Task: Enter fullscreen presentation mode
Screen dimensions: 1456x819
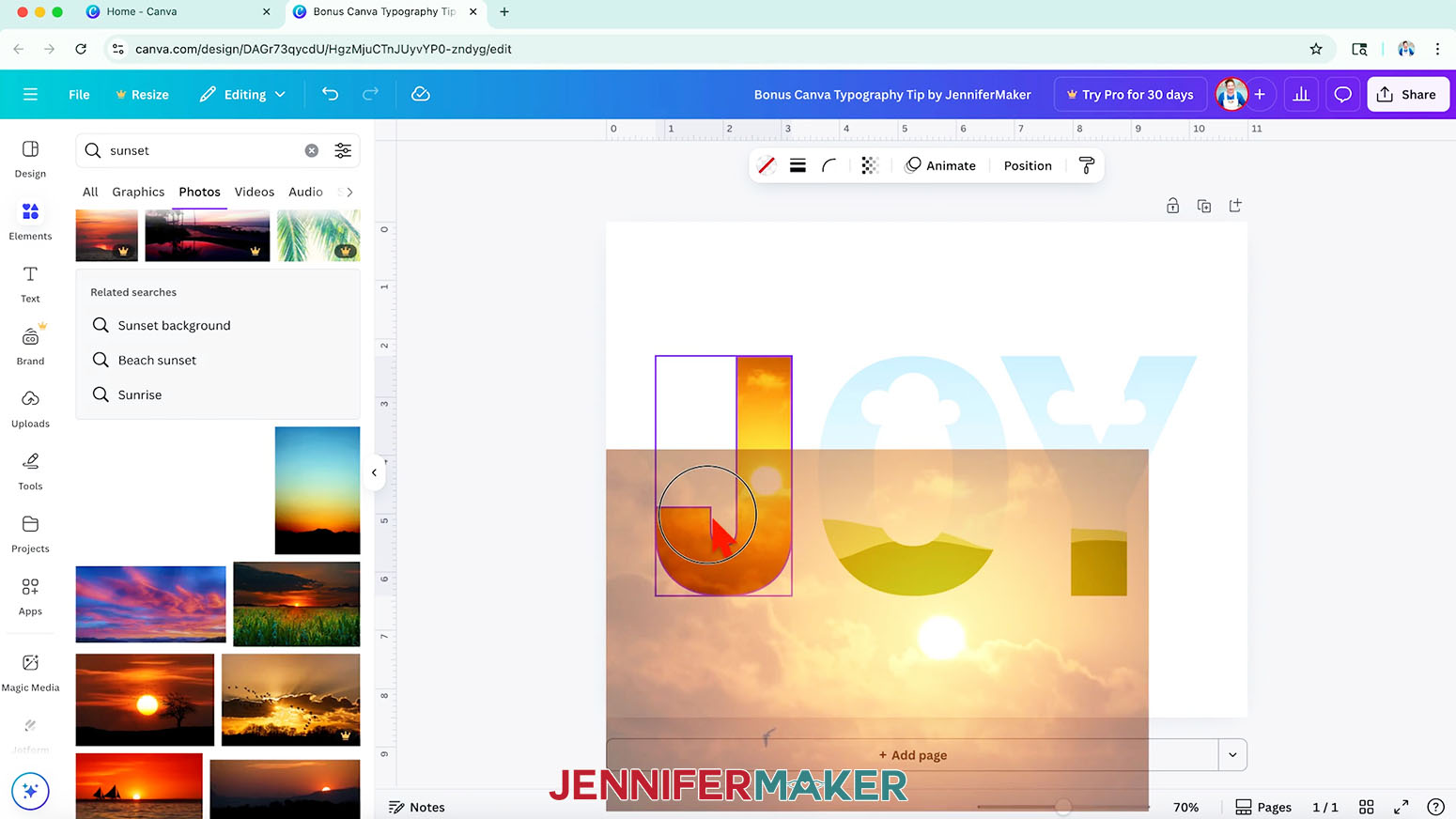Action: [x=1401, y=807]
